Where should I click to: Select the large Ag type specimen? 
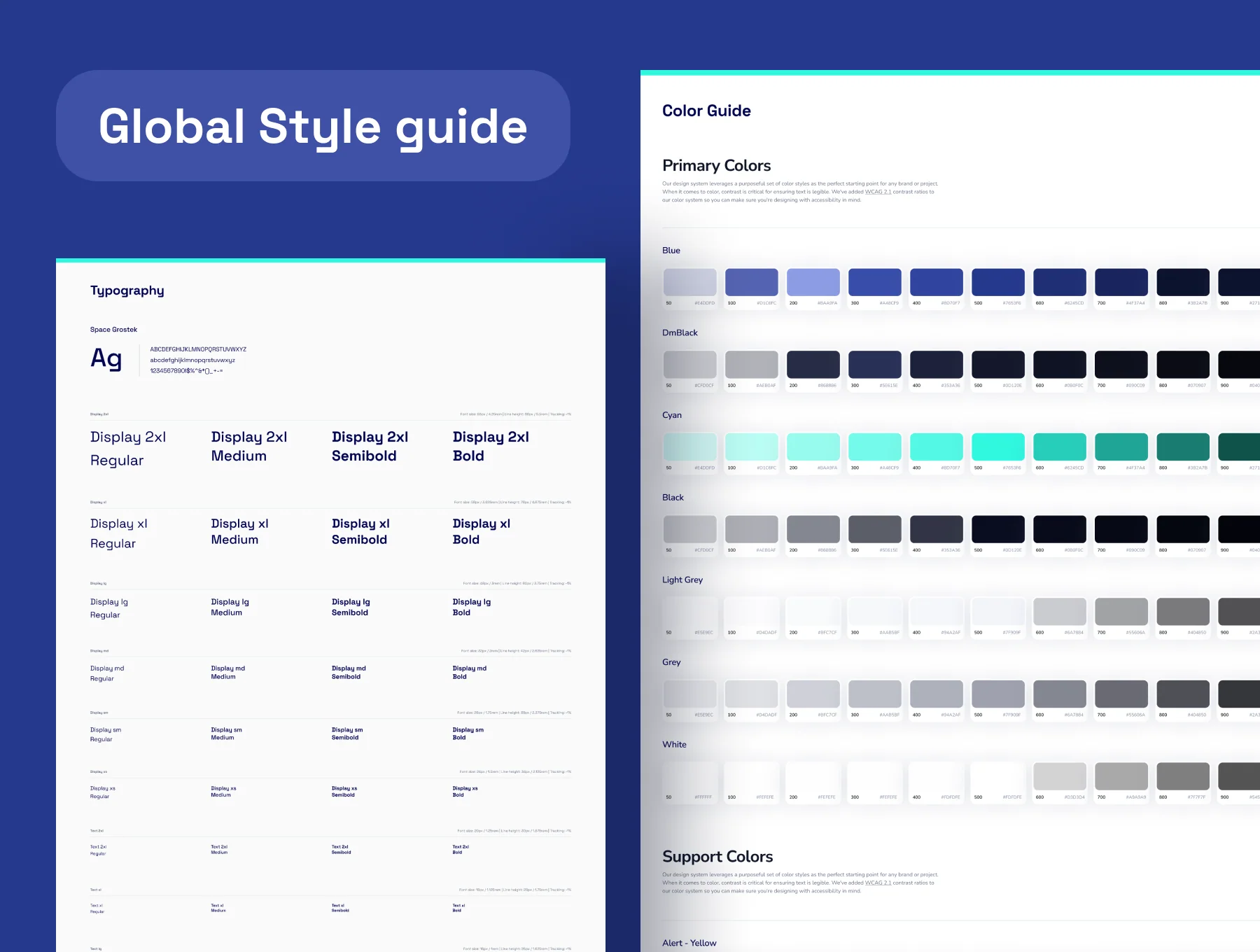pyautogui.click(x=106, y=360)
